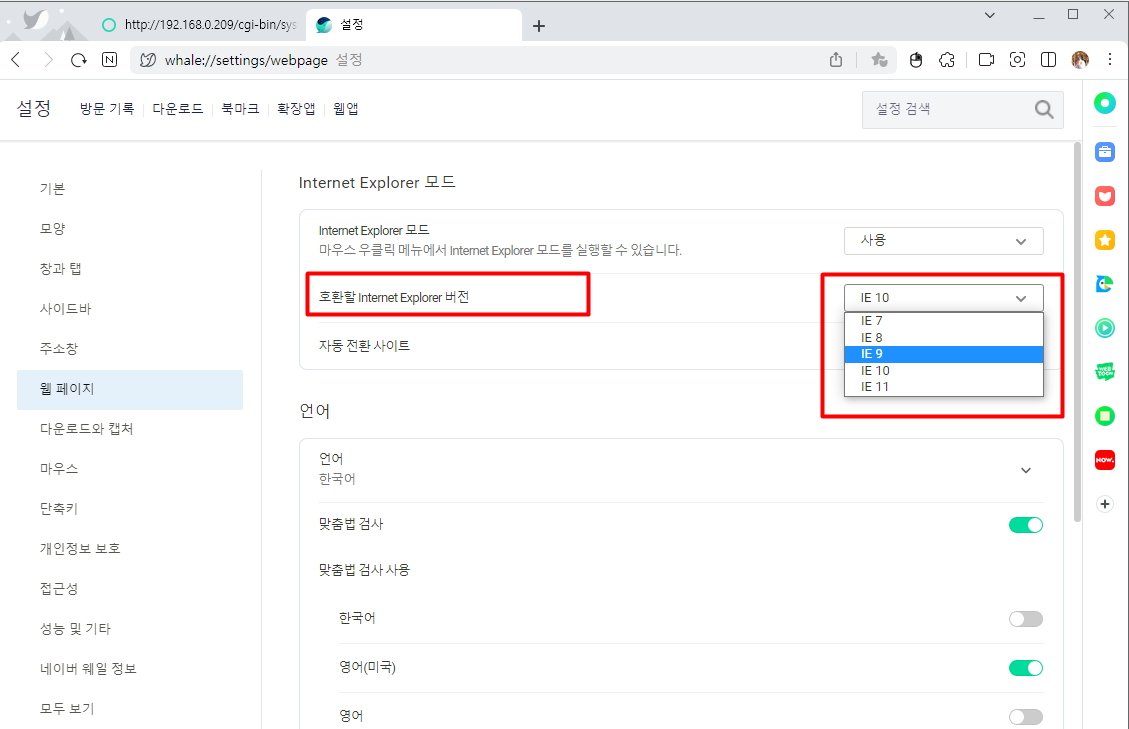Screen dimensions: 1129x729
Task: Go to 성능 및 기타 settings category
Action: (x=130, y=629)
